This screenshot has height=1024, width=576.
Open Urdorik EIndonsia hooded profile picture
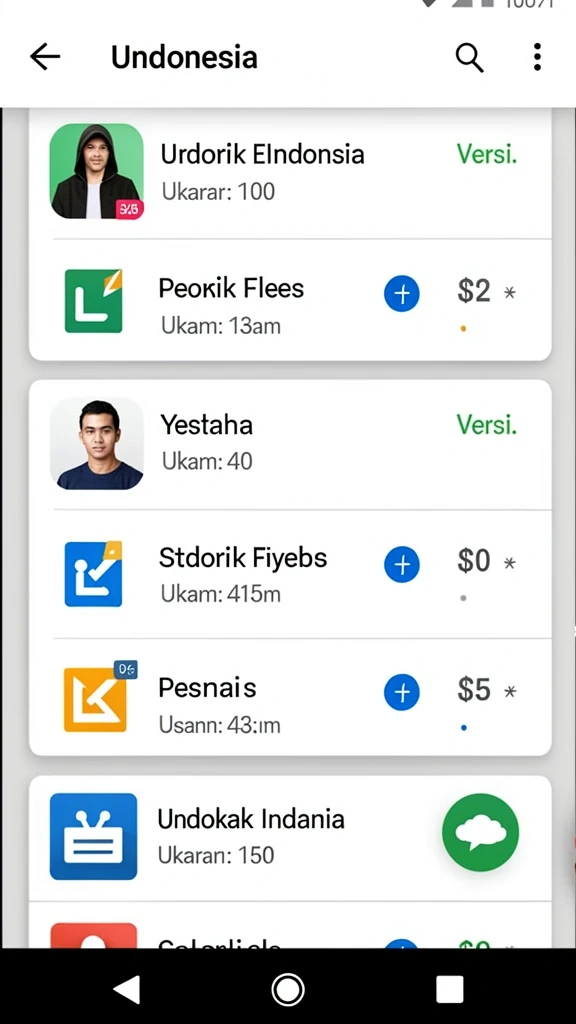(x=96, y=171)
